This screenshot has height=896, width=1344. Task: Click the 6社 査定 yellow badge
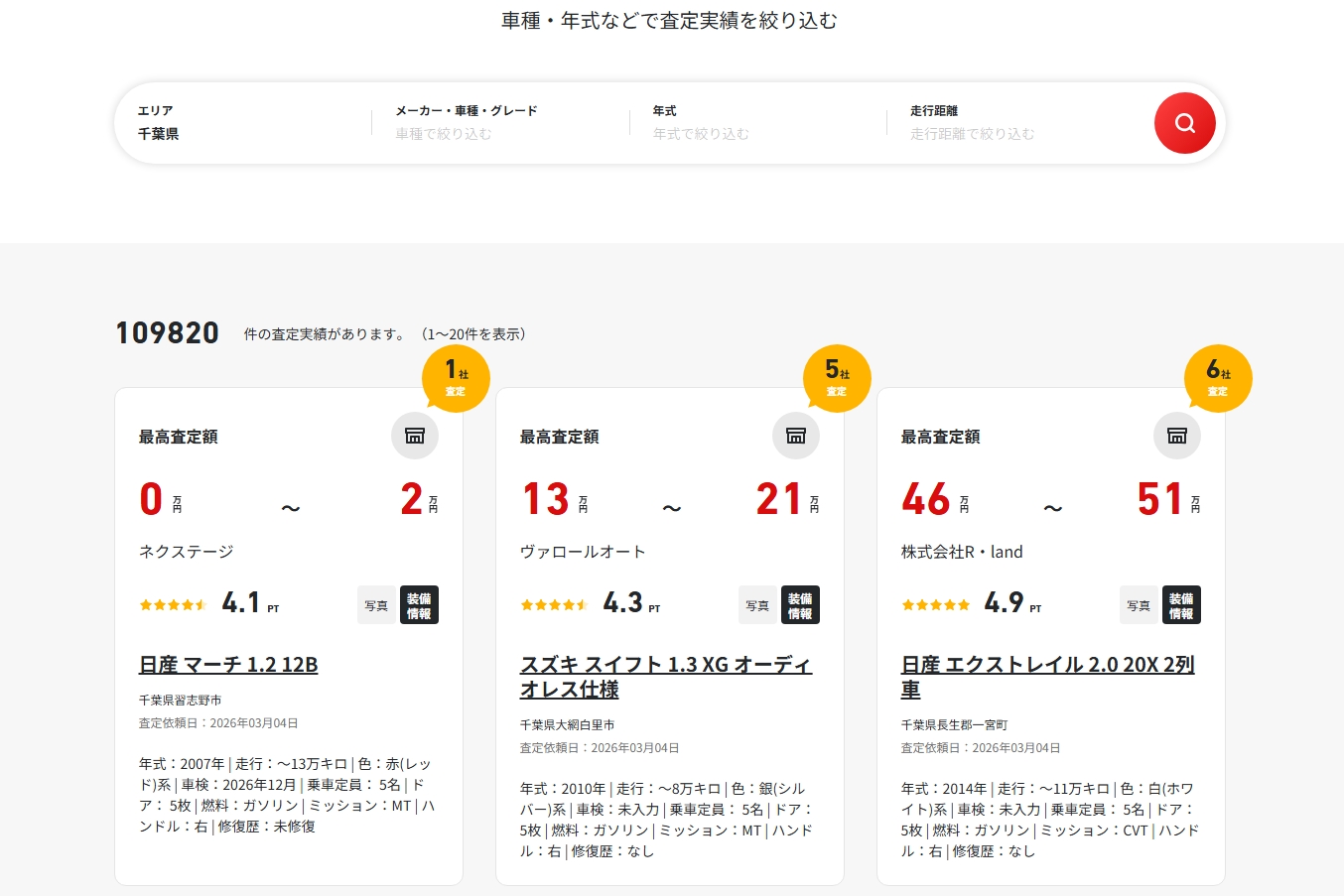[x=1218, y=378]
